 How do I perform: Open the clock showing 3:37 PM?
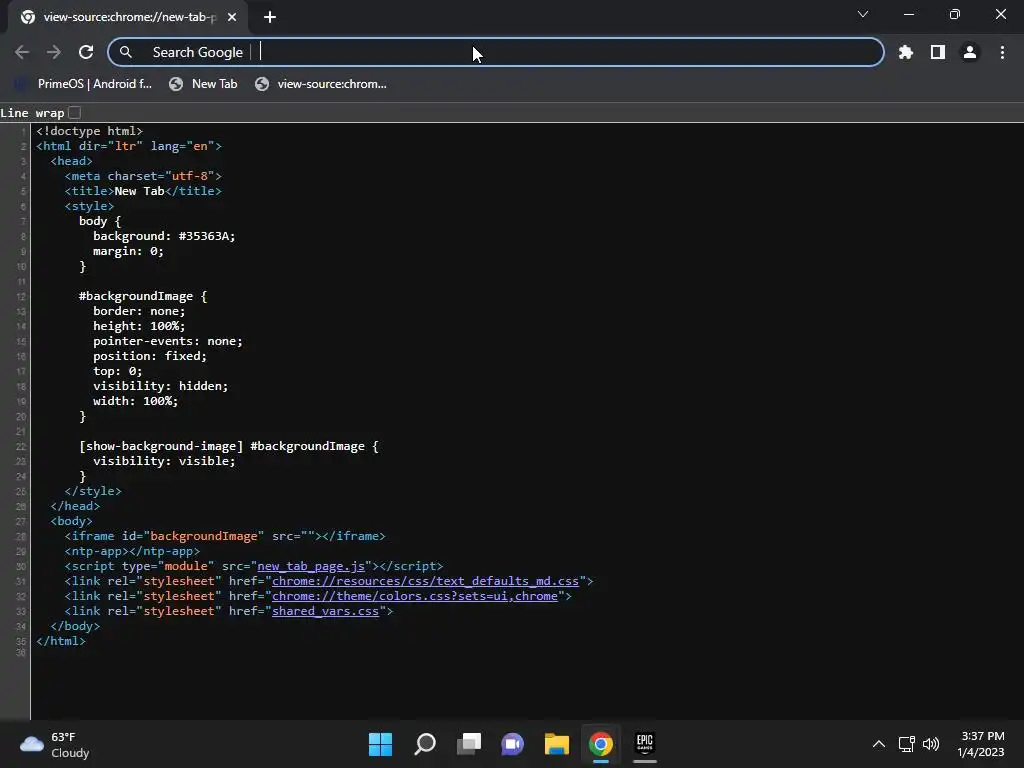(x=981, y=744)
